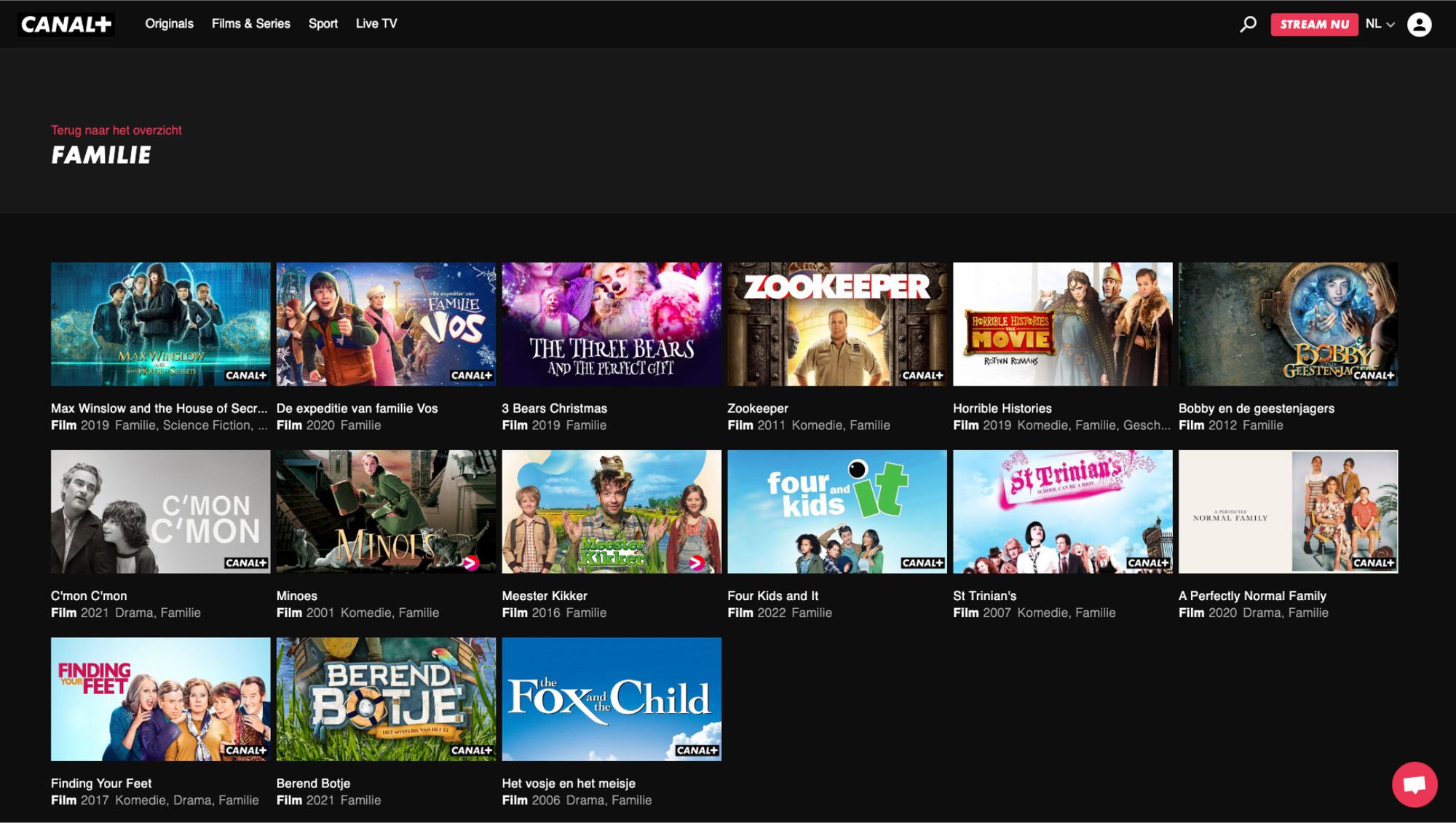
Task: Open the St Trinian's thumbnail
Action: [x=1063, y=511]
